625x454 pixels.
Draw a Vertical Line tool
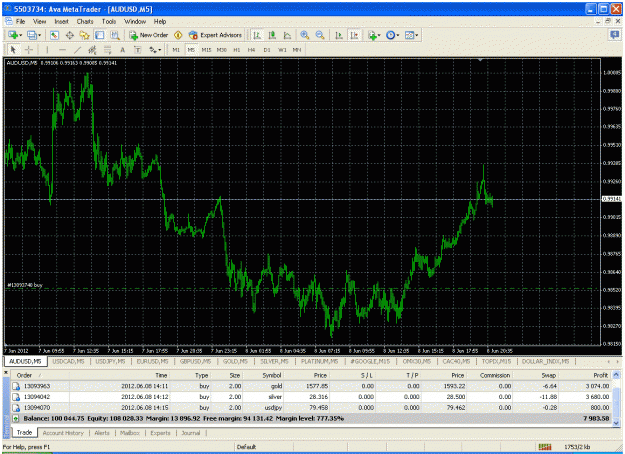coord(47,50)
